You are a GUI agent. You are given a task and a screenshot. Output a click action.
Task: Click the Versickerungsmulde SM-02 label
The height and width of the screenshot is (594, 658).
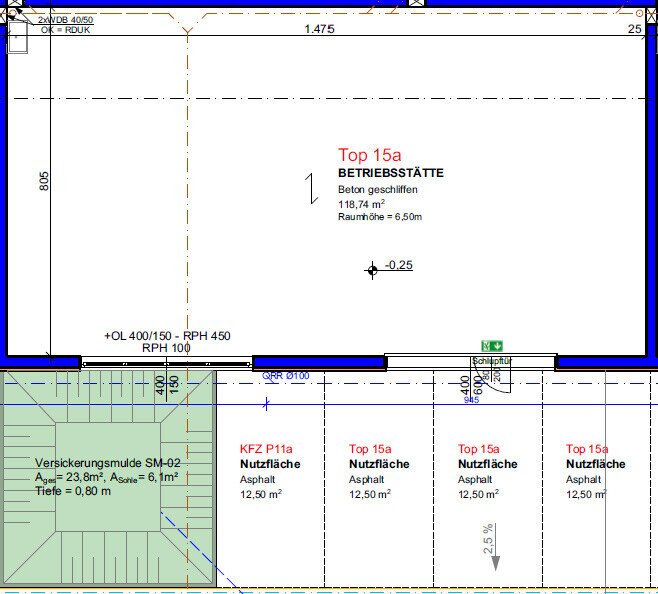point(108,464)
